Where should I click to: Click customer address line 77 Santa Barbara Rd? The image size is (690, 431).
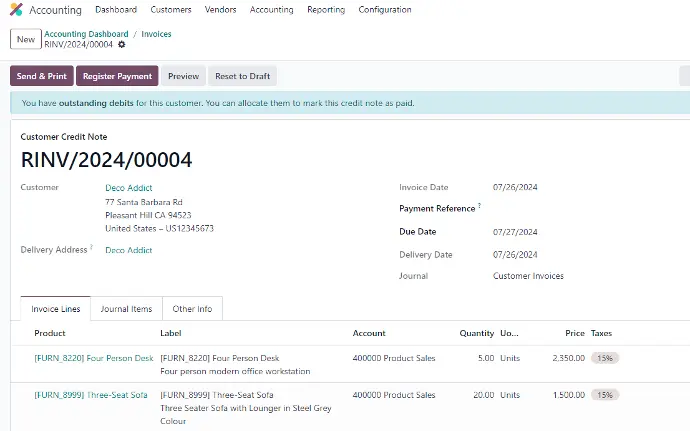point(143,202)
